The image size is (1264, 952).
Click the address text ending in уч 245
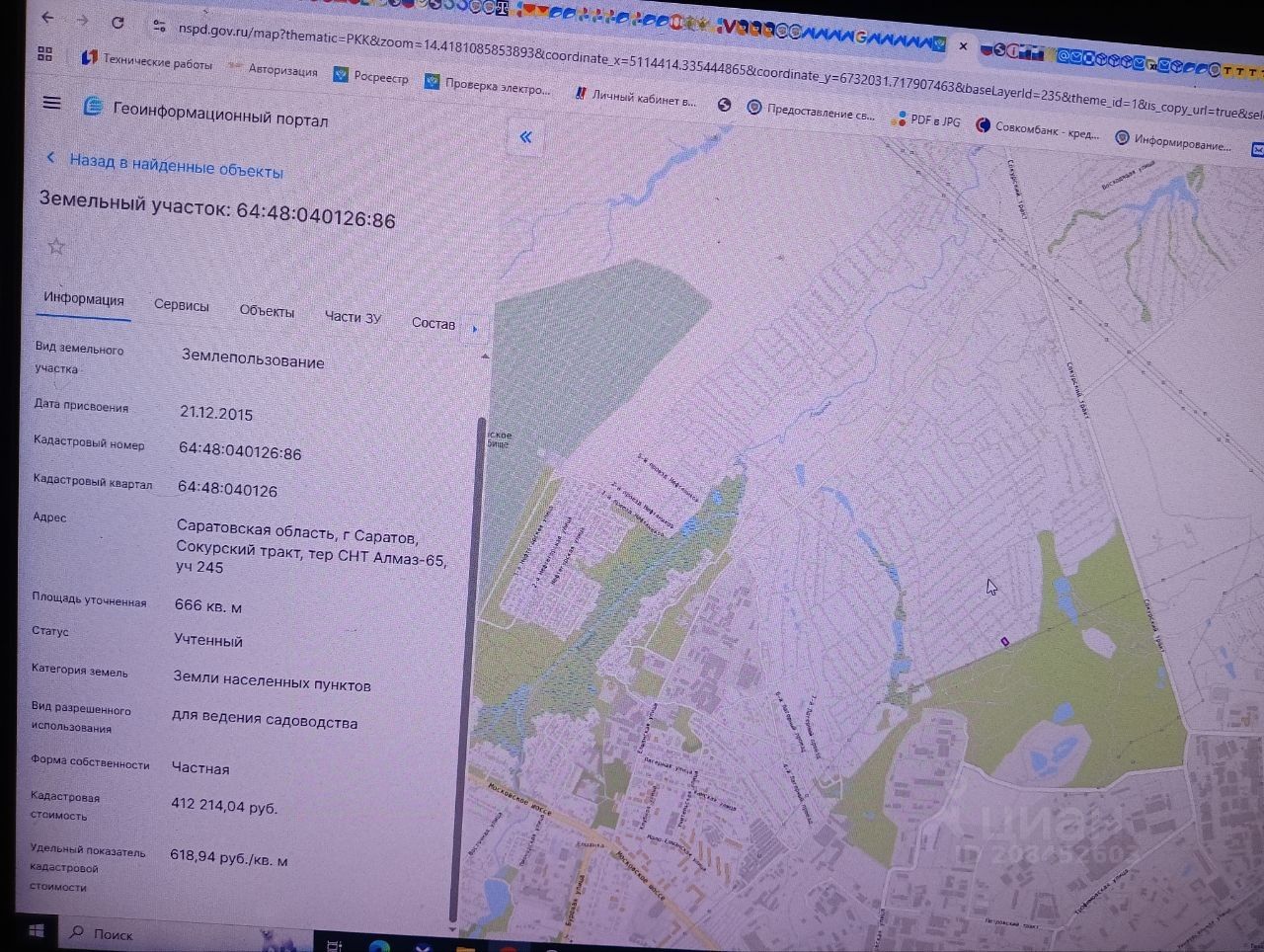[311, 547]
